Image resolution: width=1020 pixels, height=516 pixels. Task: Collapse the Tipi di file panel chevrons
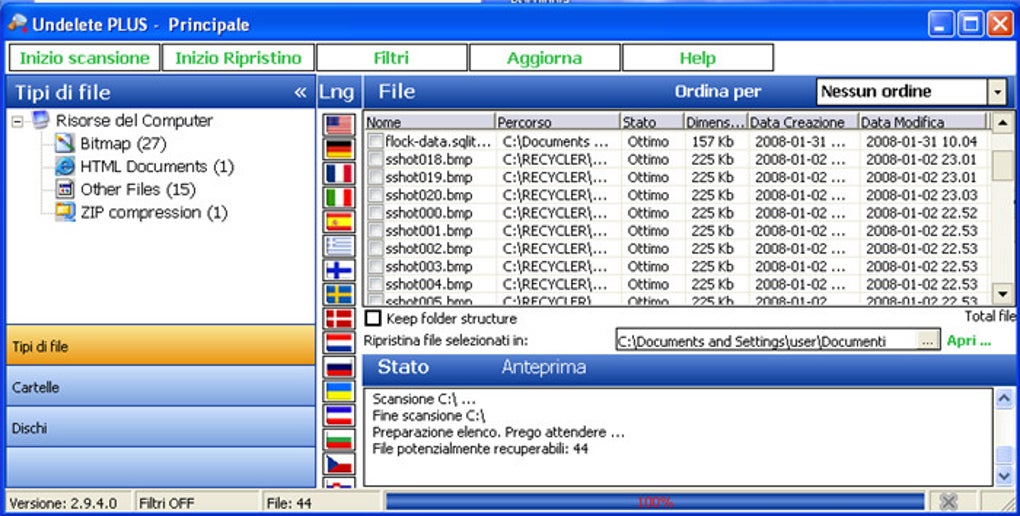click(300, 92)
